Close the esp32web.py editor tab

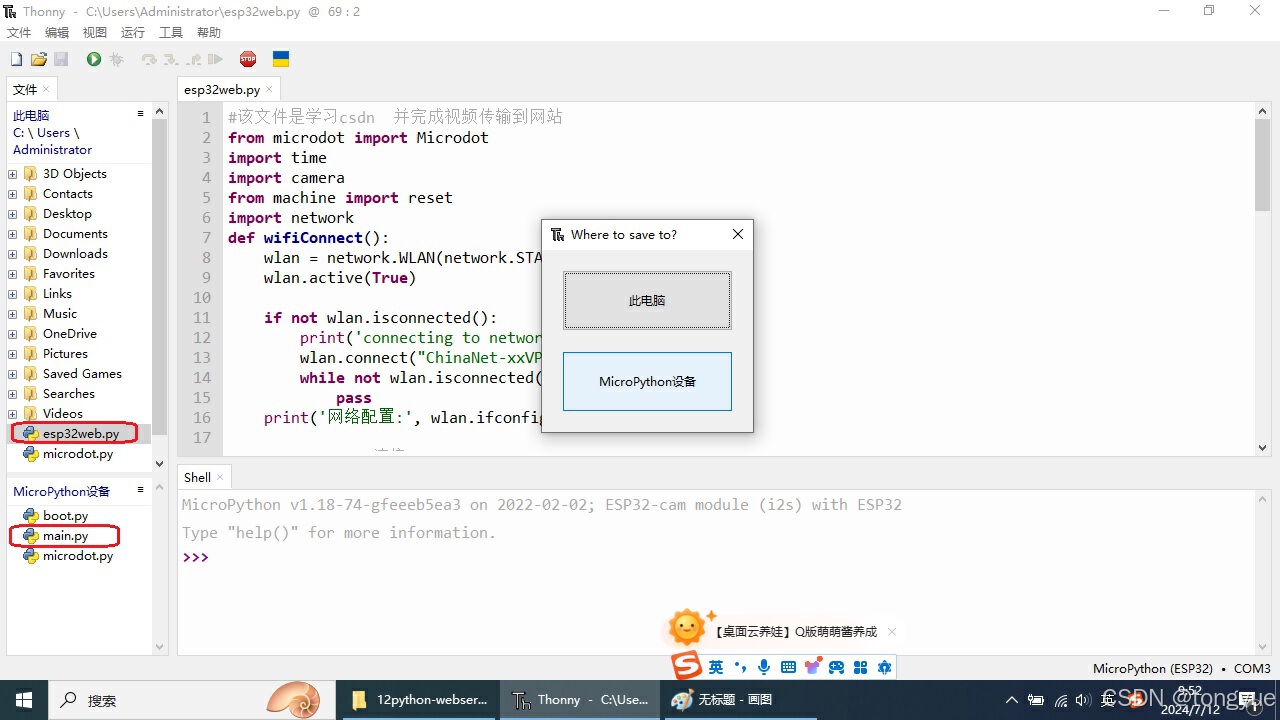pos(269,90)
